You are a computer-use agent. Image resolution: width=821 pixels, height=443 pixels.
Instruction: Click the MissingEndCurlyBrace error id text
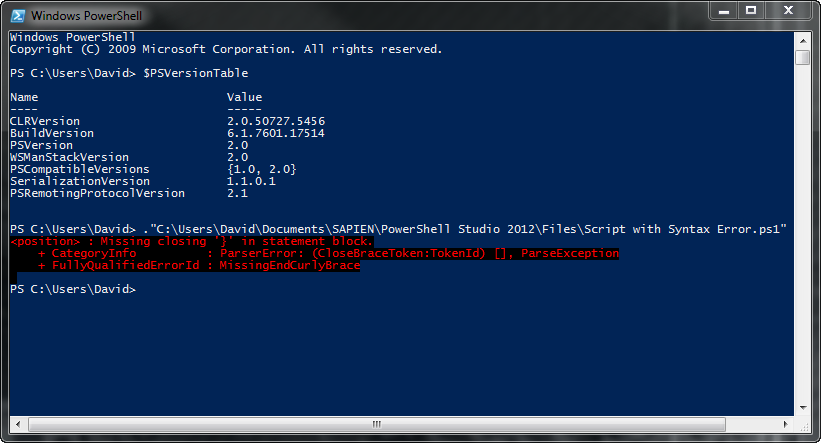pos(290,265)
